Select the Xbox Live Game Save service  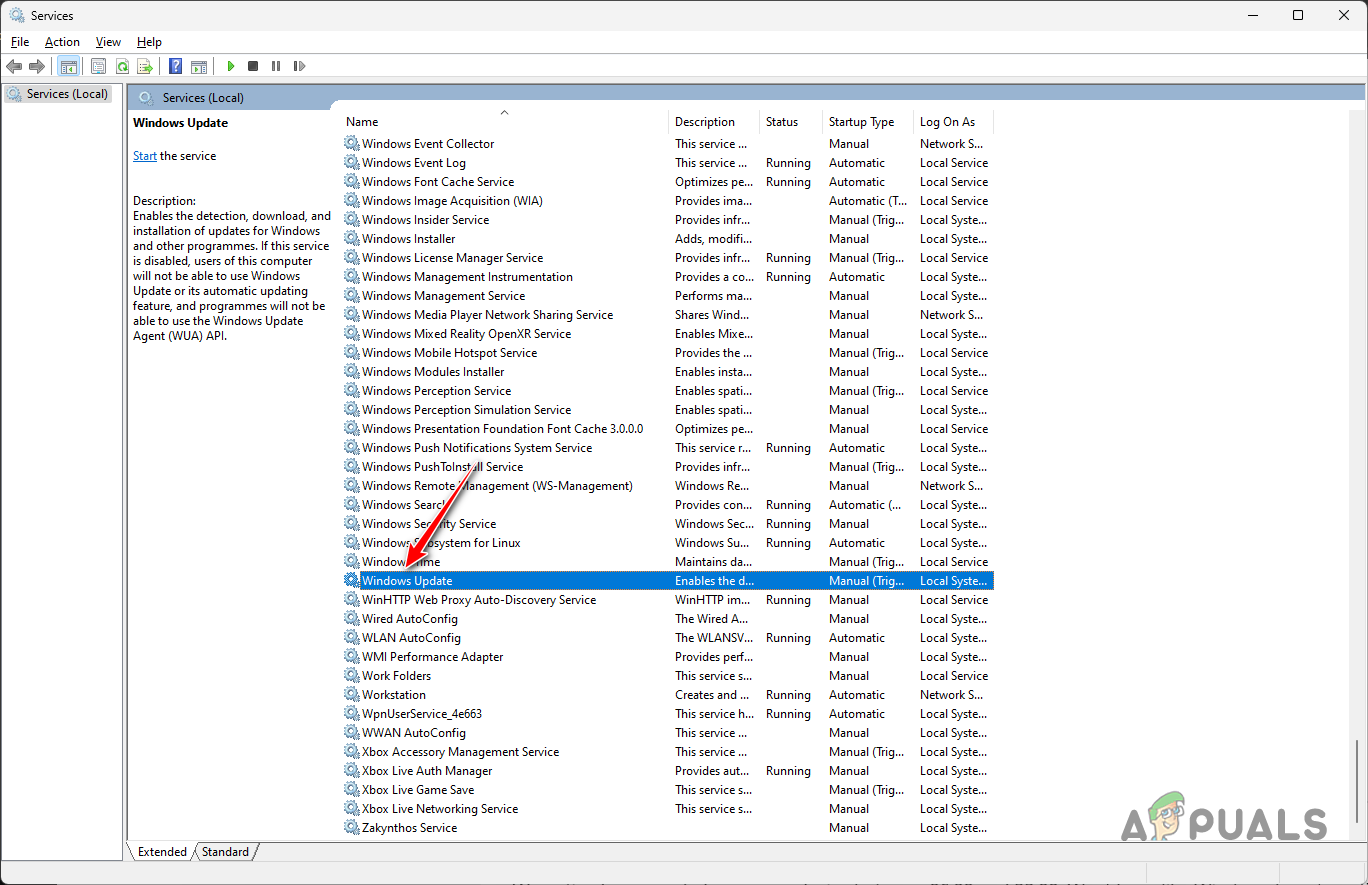click(667, 790)
